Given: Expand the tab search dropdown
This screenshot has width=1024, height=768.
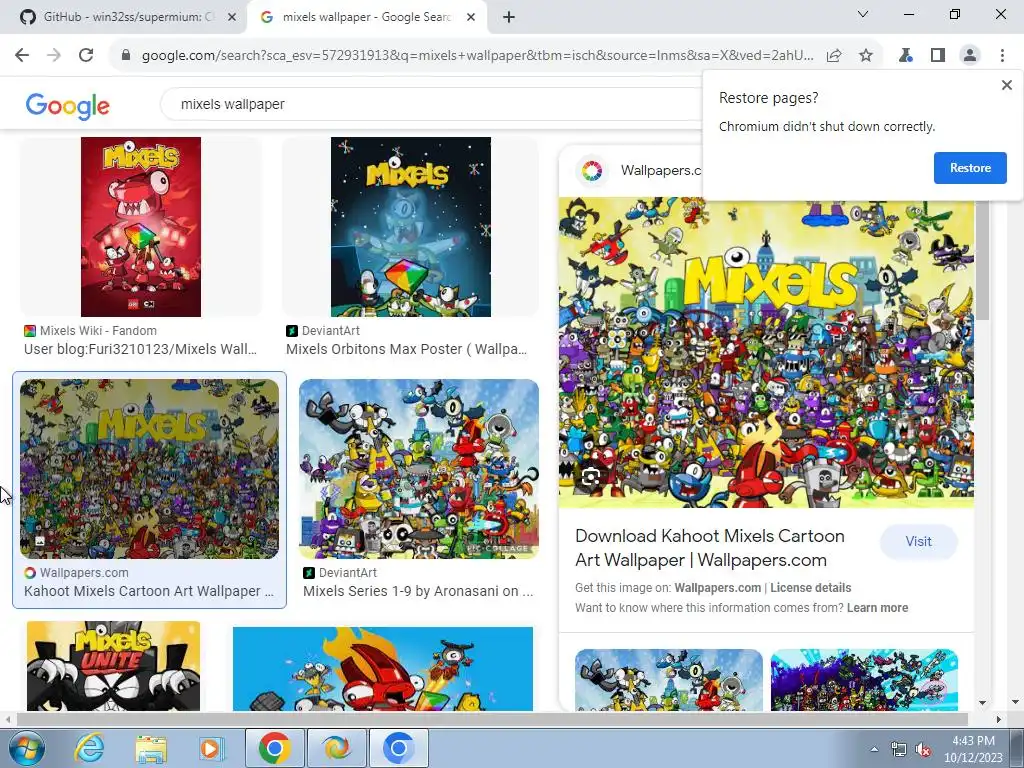Looking at the screenshot, I should click(x=863, y=14).
